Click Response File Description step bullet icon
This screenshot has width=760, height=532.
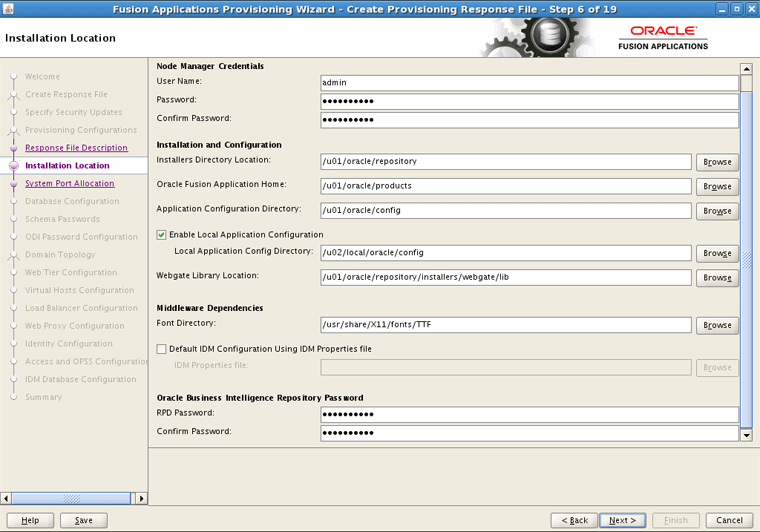[14, 148]
